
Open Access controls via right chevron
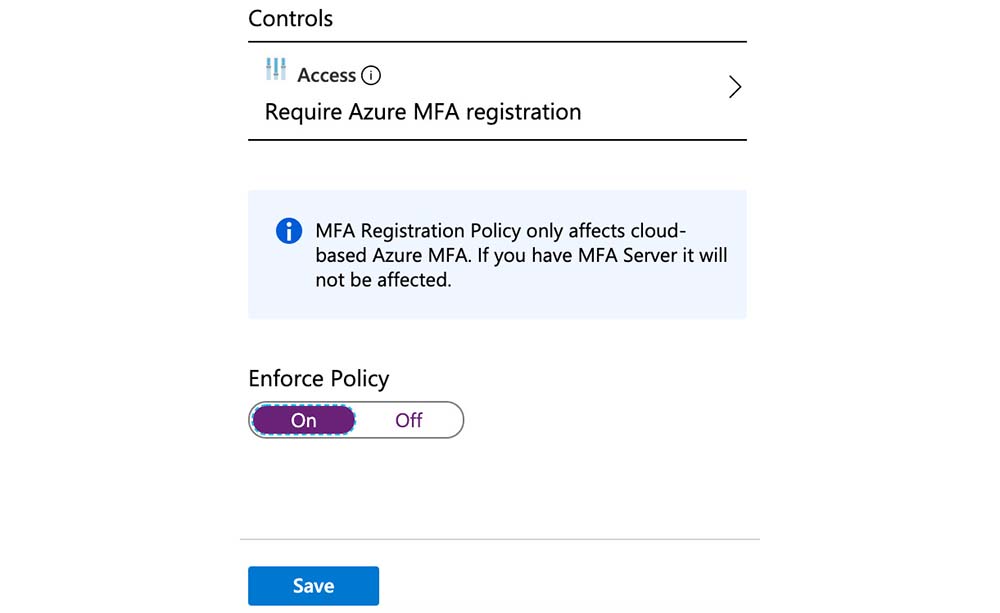tap(735, 87)
